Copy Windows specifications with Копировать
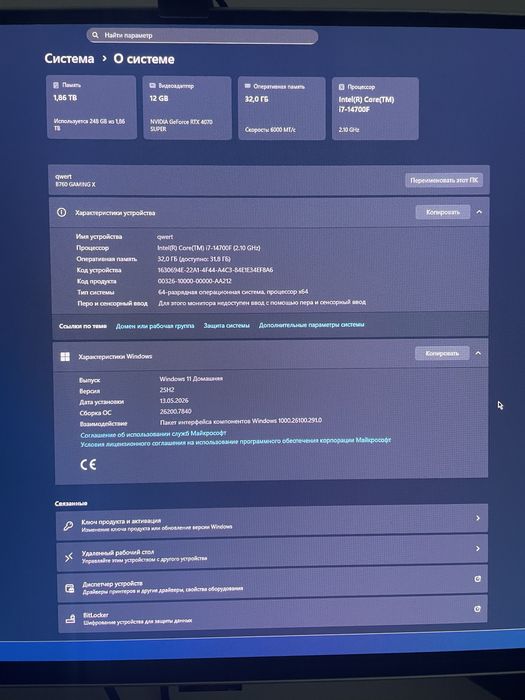 point(442,353)
